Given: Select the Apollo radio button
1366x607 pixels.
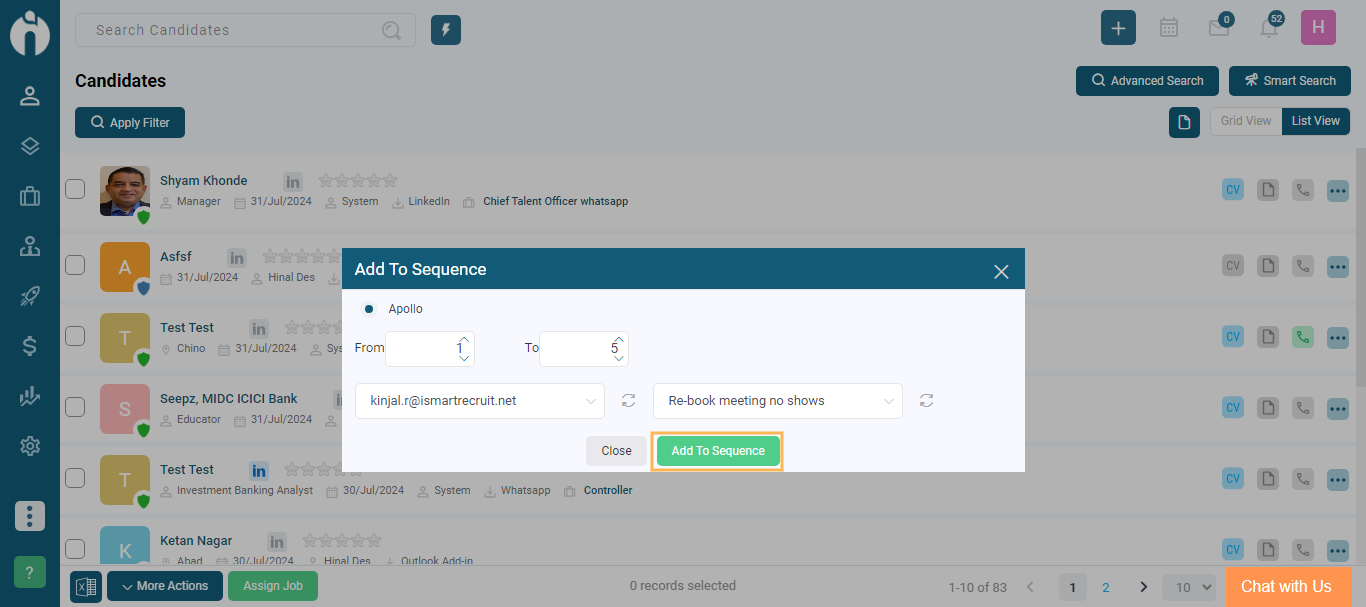Looking at the screenshot, I should coord(369,309).
